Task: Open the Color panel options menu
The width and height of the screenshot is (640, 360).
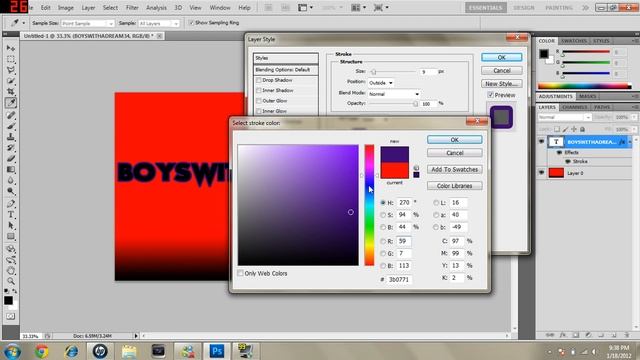Action: 635,41
